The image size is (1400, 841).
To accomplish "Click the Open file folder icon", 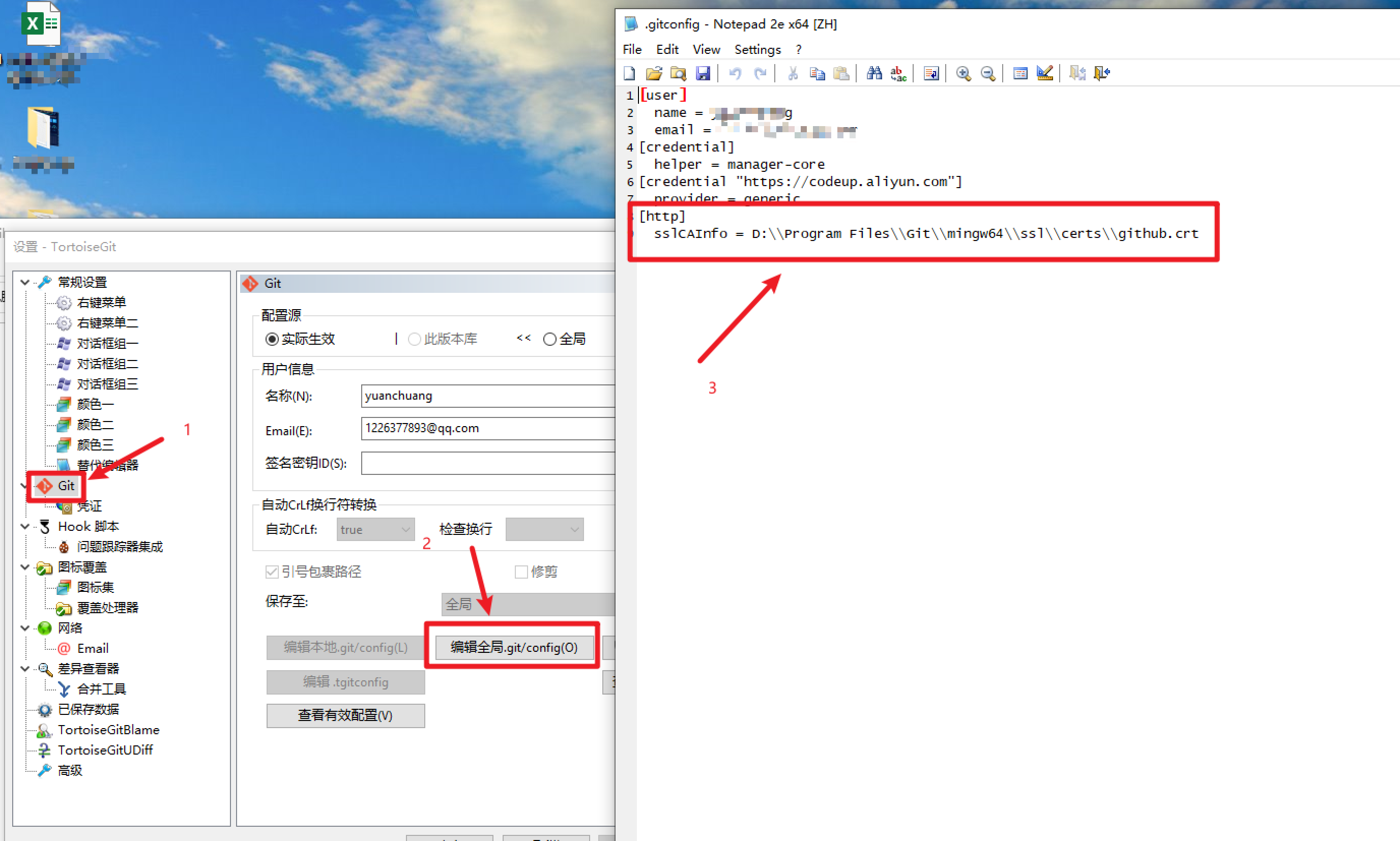I will (x=654, y=73).
